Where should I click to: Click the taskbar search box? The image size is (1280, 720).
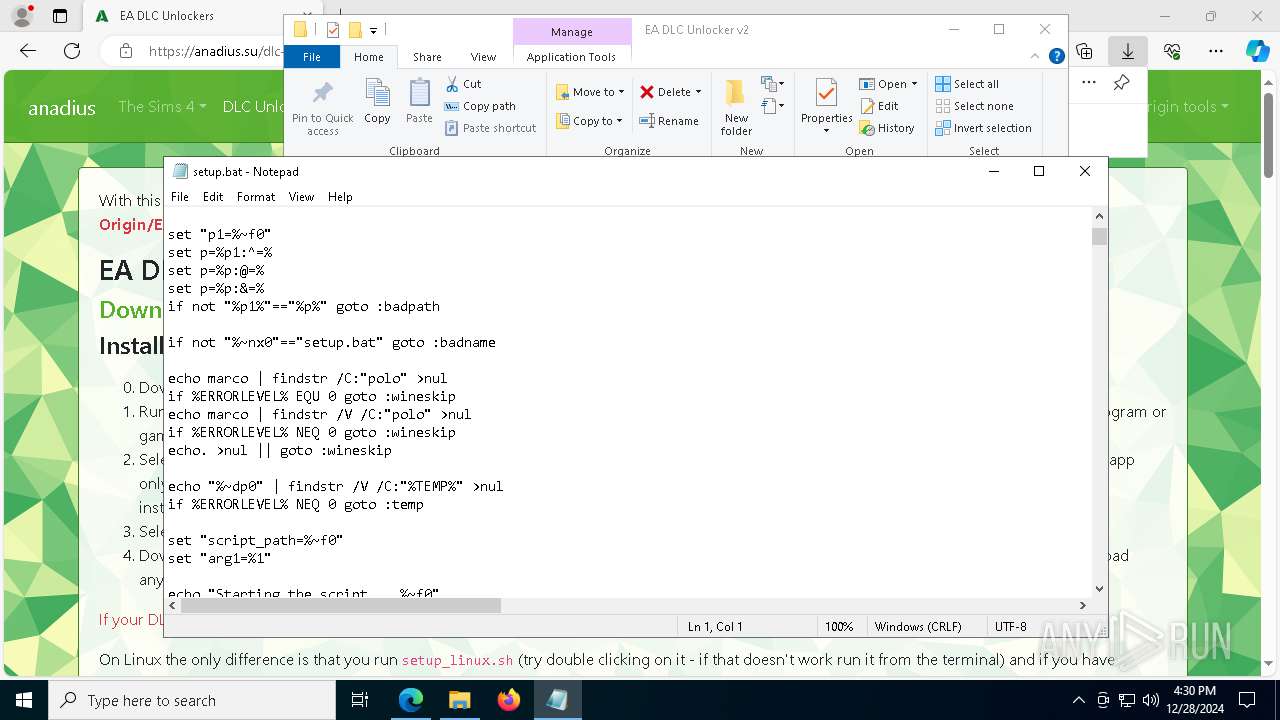[x=191, y=700]
